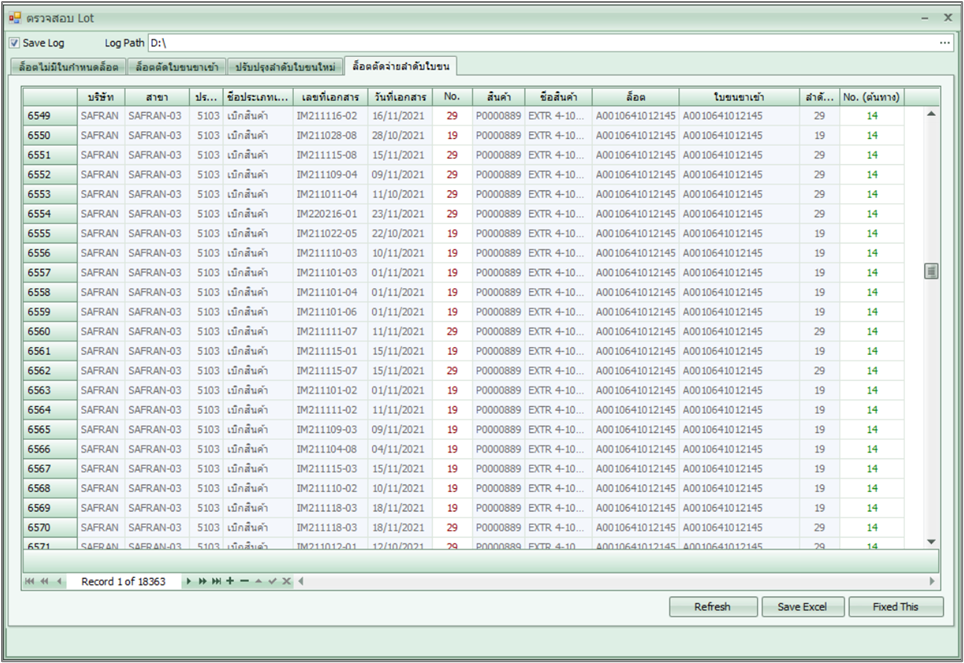Open the Log Path browse ellipsis
Image resolution: width=964 pixels, height=663 pixels.
945,43
